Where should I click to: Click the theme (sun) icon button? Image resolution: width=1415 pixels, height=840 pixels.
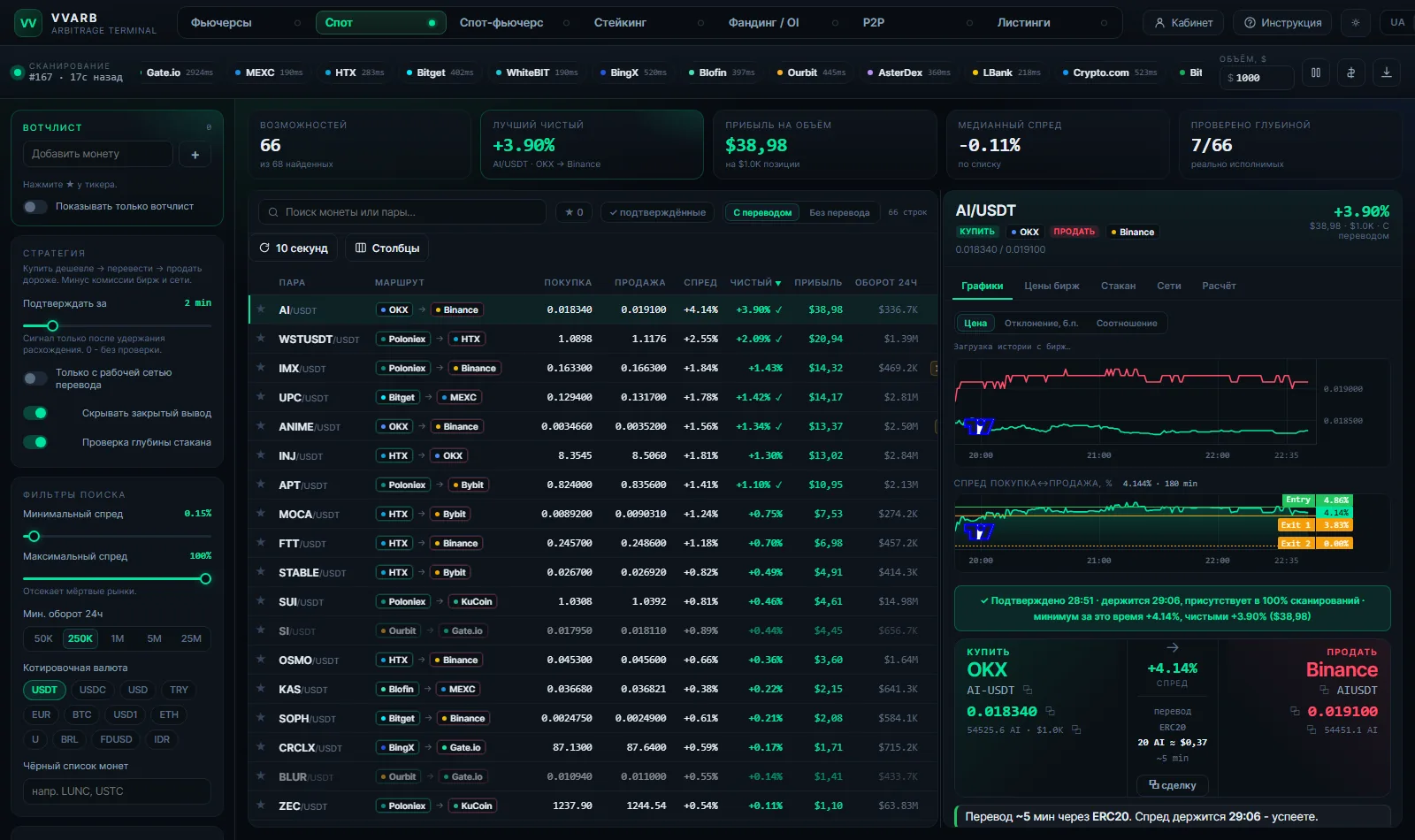point(1356,23)
